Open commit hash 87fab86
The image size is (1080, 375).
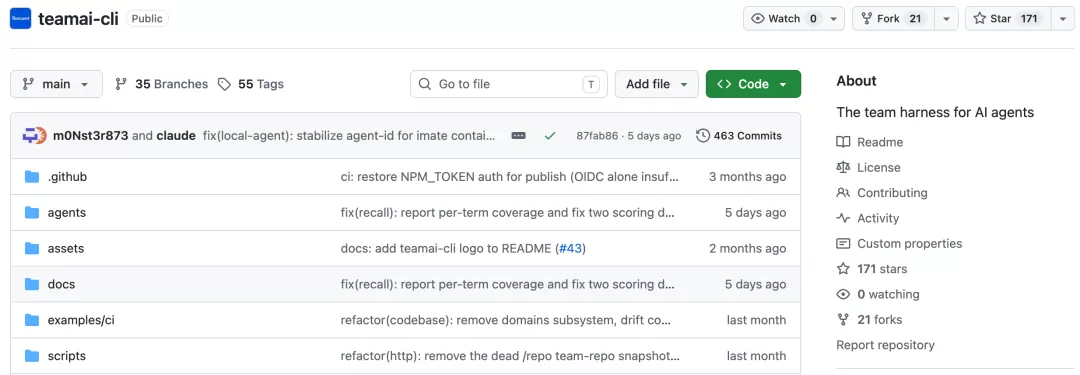click(597, 136)
